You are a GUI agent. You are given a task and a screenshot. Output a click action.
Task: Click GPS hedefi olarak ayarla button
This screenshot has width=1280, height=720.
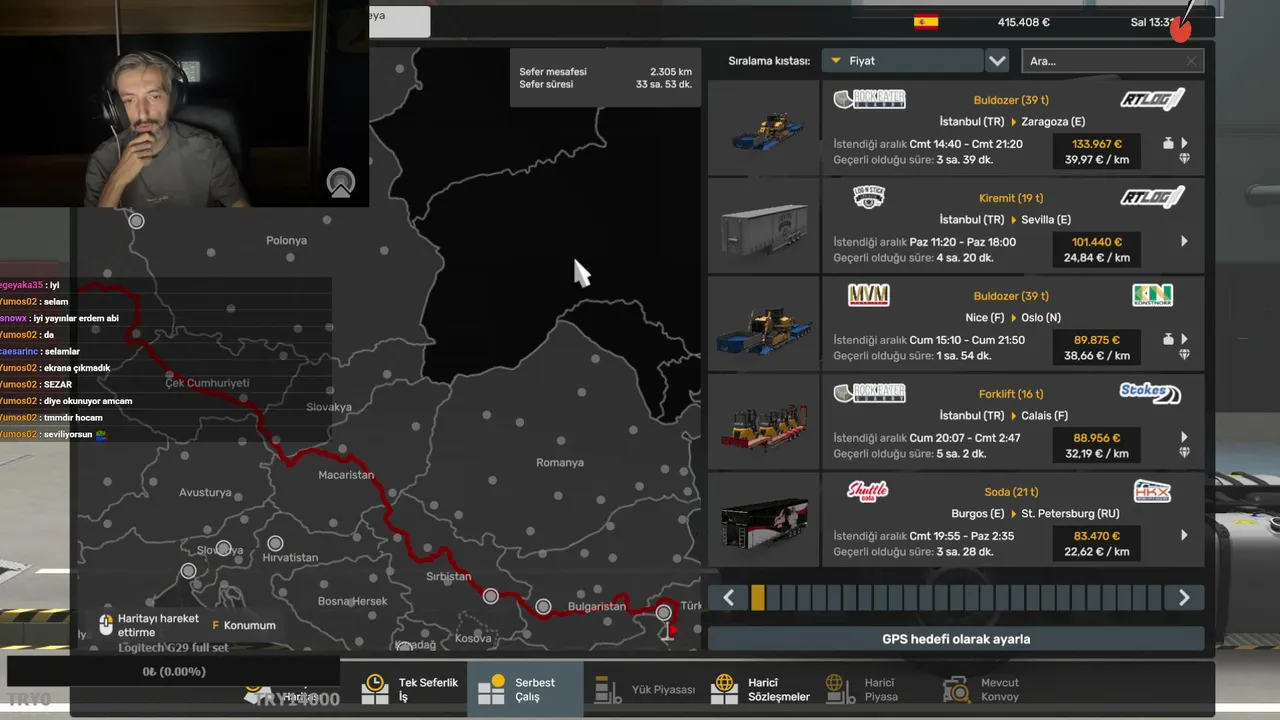tap(956, 639)
